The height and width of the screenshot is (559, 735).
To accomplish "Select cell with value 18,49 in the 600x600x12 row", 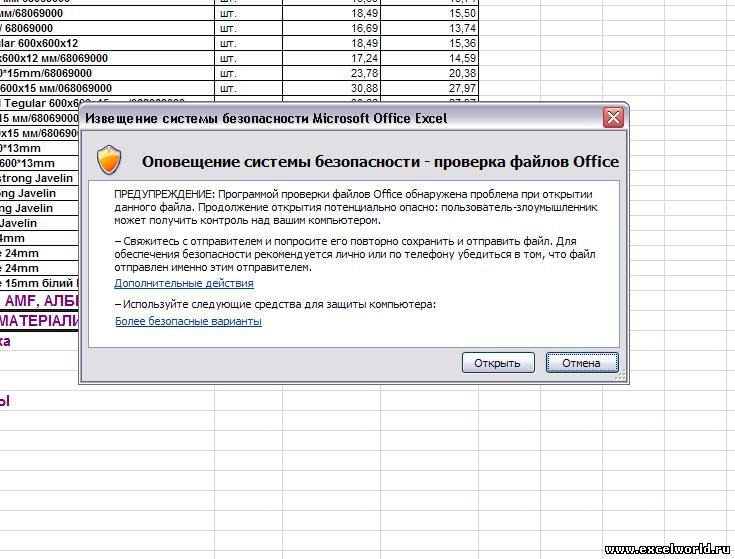I will coord(331,43).
